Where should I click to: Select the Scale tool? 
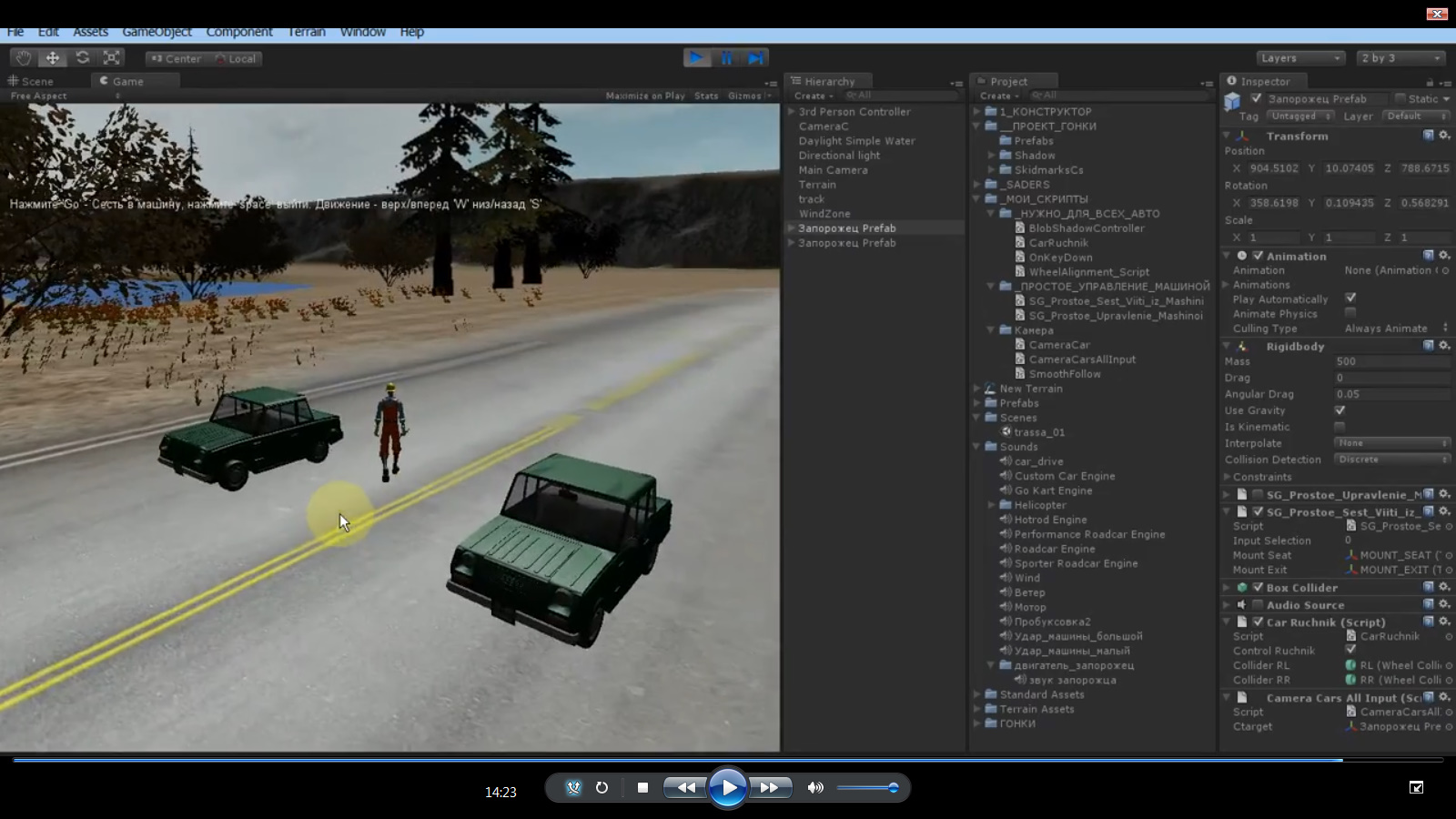pos(111,57)
